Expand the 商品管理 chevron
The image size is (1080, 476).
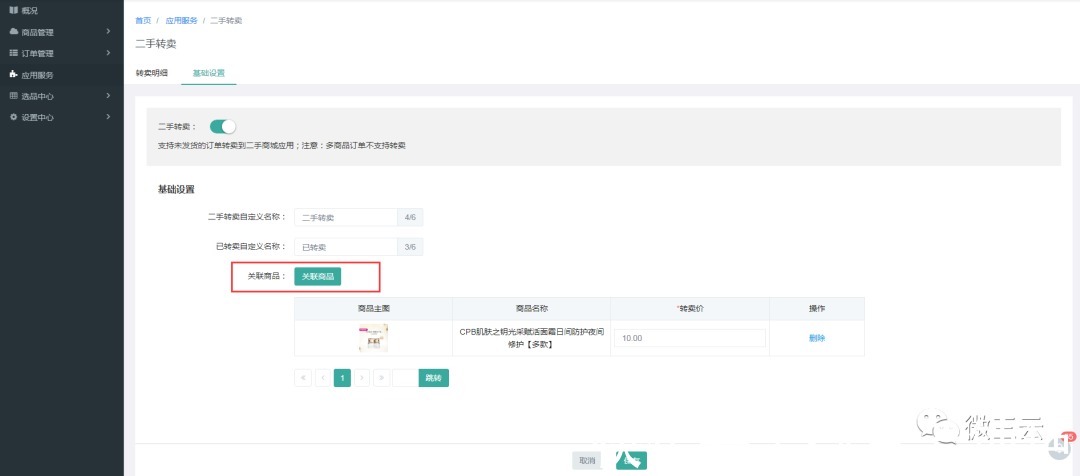point(108,32)
